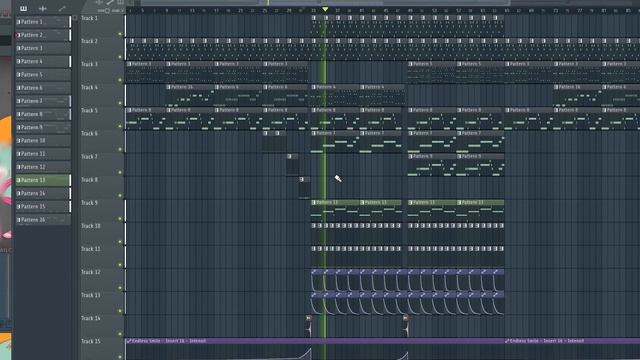This screenshot has width=640, height=360.
Task: Show automation clips in the picker
Action: click(62, 8)
